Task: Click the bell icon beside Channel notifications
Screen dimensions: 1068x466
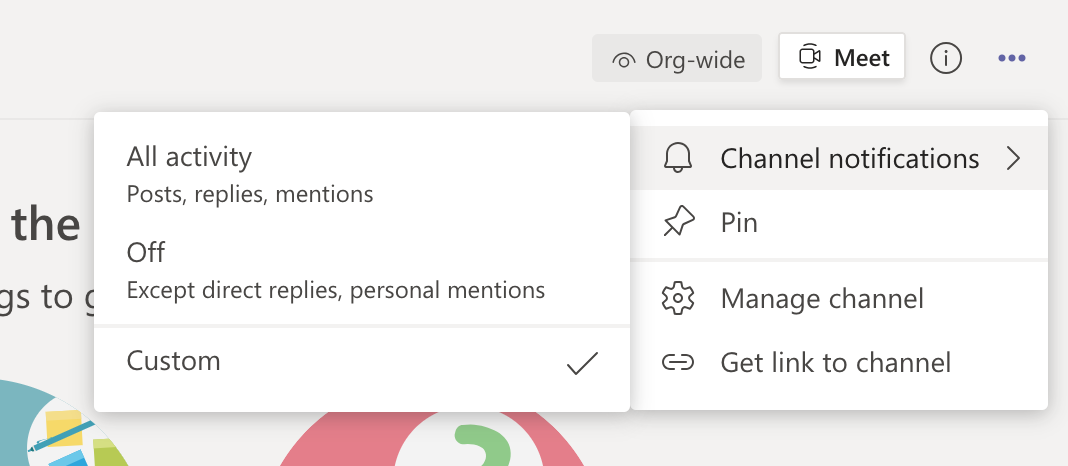Action: click(x=678, y=159)
